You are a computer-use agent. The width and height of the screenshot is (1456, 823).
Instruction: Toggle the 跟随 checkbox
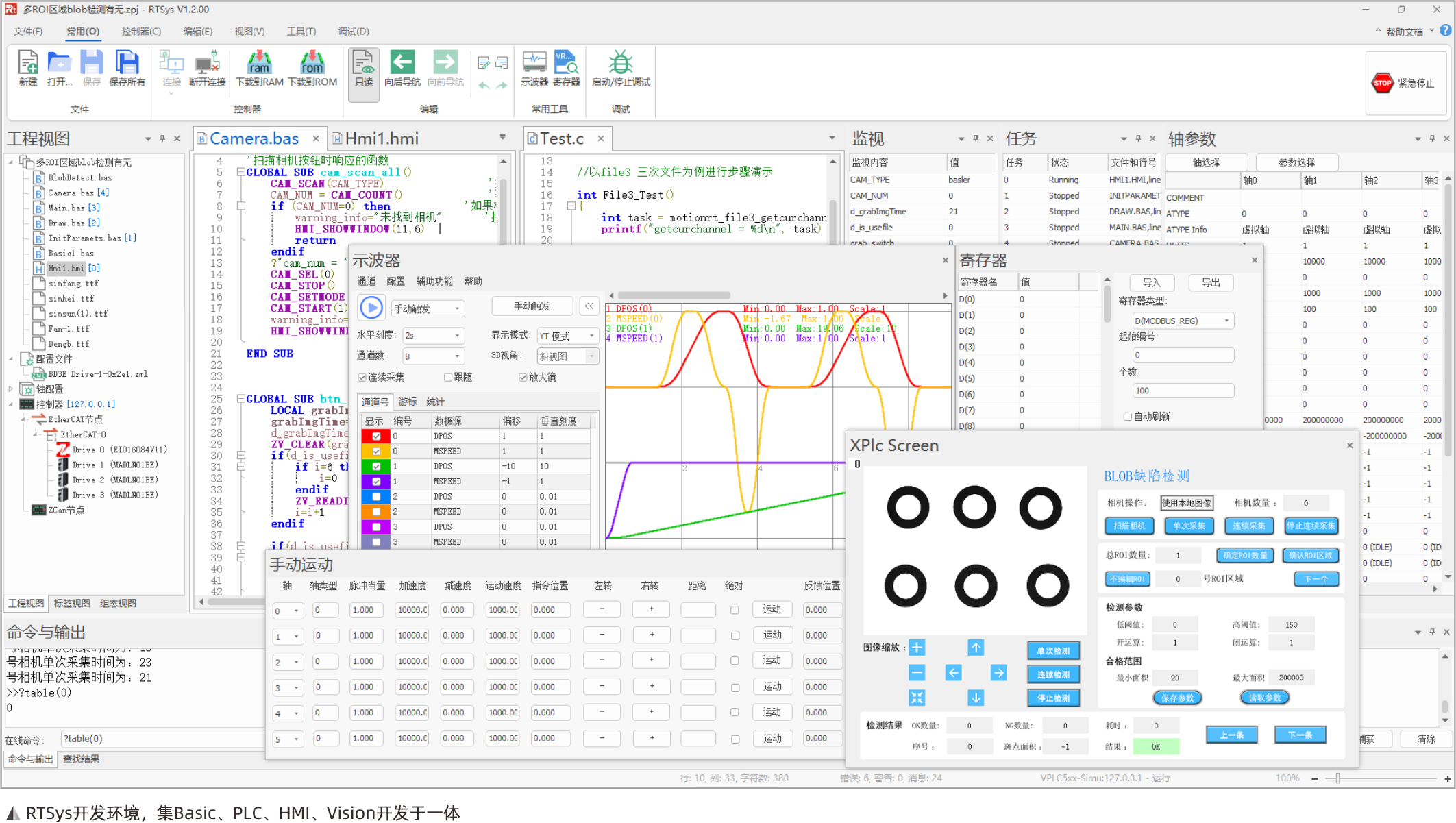tap(448, 378)
